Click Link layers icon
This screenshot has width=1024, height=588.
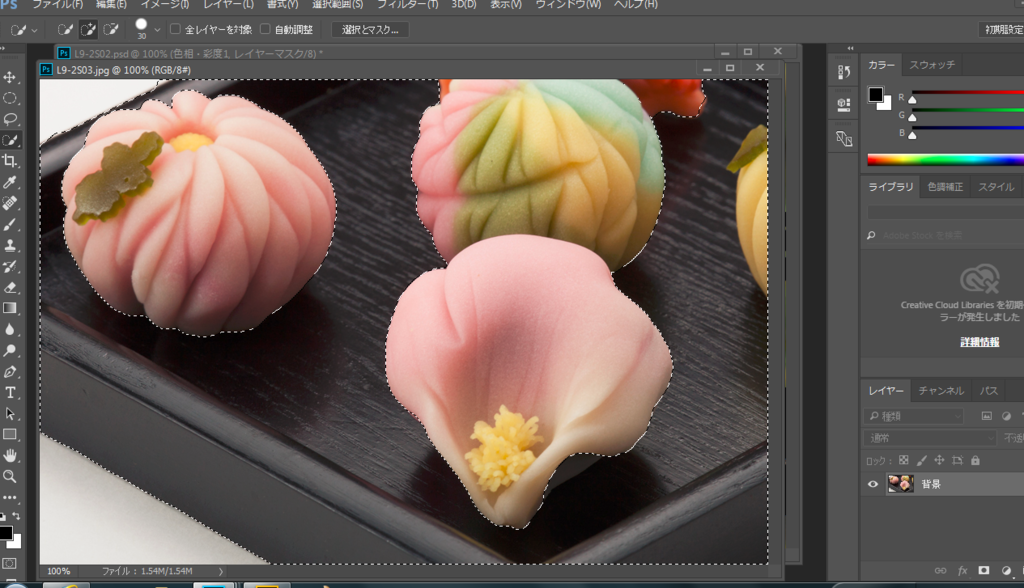[940, 570]
